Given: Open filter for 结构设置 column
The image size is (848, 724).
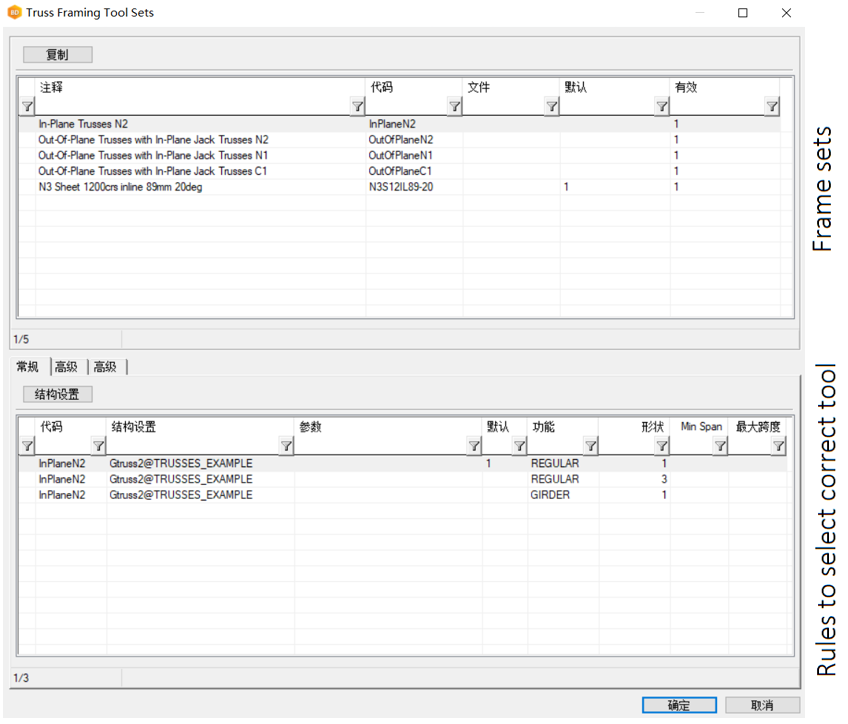Looking at the screenshot, I should [x=287, y=446].
